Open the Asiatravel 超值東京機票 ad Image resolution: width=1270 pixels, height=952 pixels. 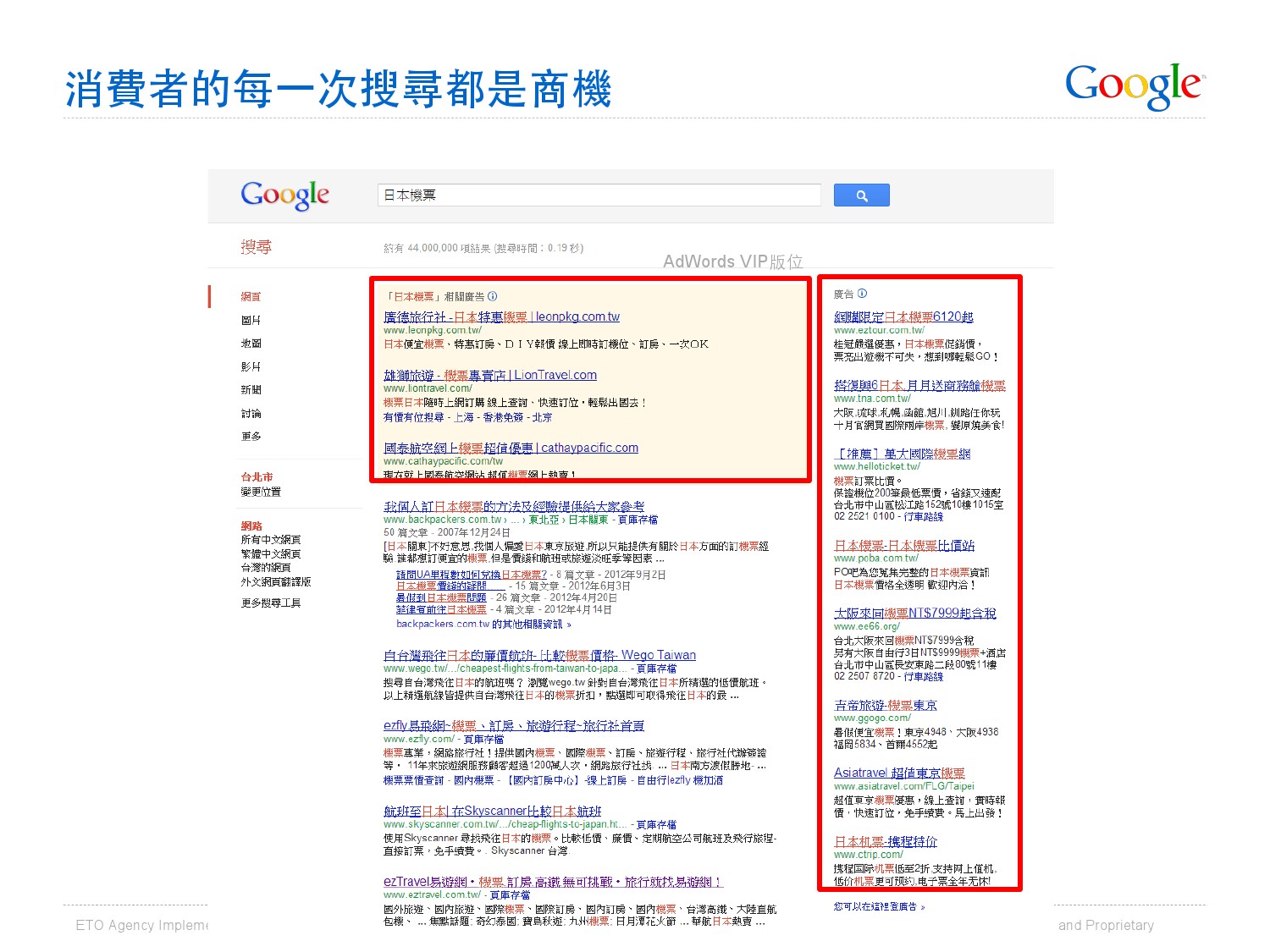[x=898, y=773]
